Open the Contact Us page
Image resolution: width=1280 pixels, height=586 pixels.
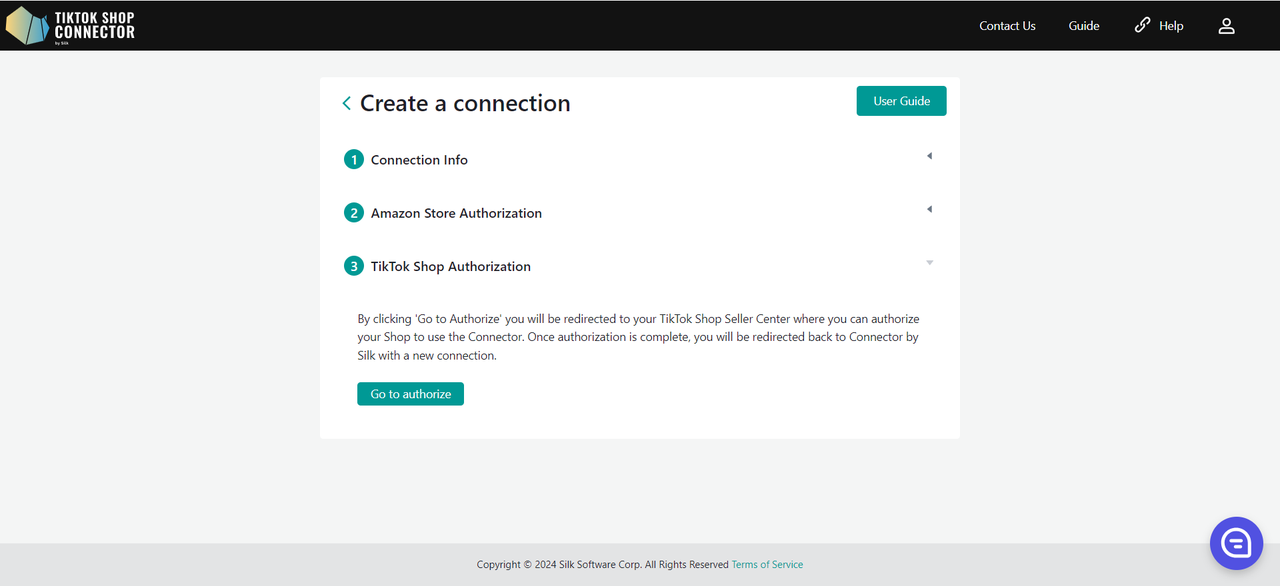(x=1007, y=26)
